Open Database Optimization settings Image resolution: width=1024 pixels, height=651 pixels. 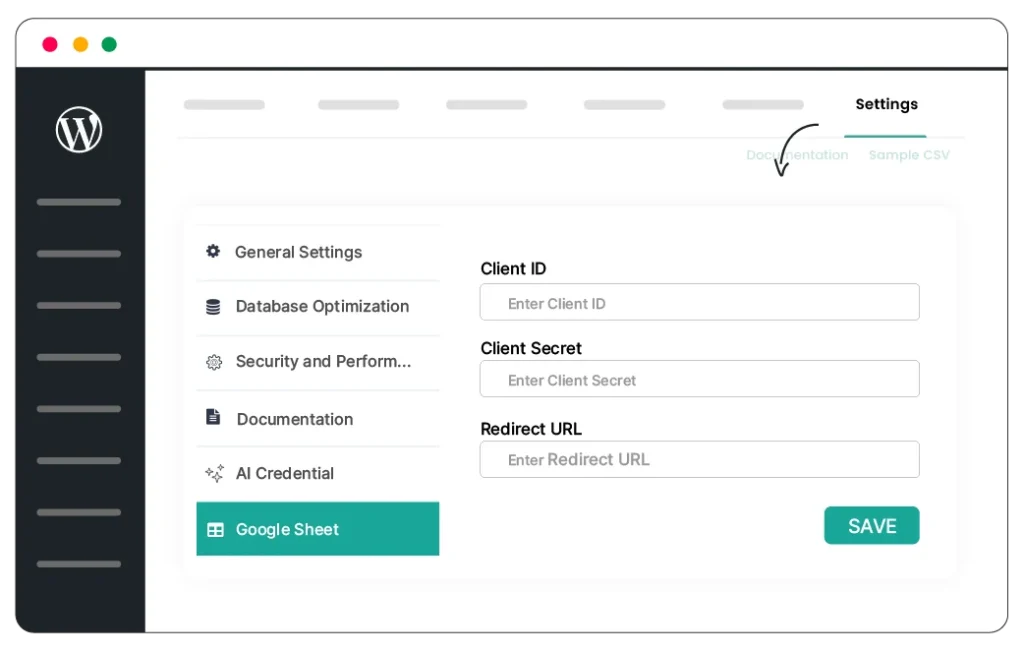tap(321, 306)
